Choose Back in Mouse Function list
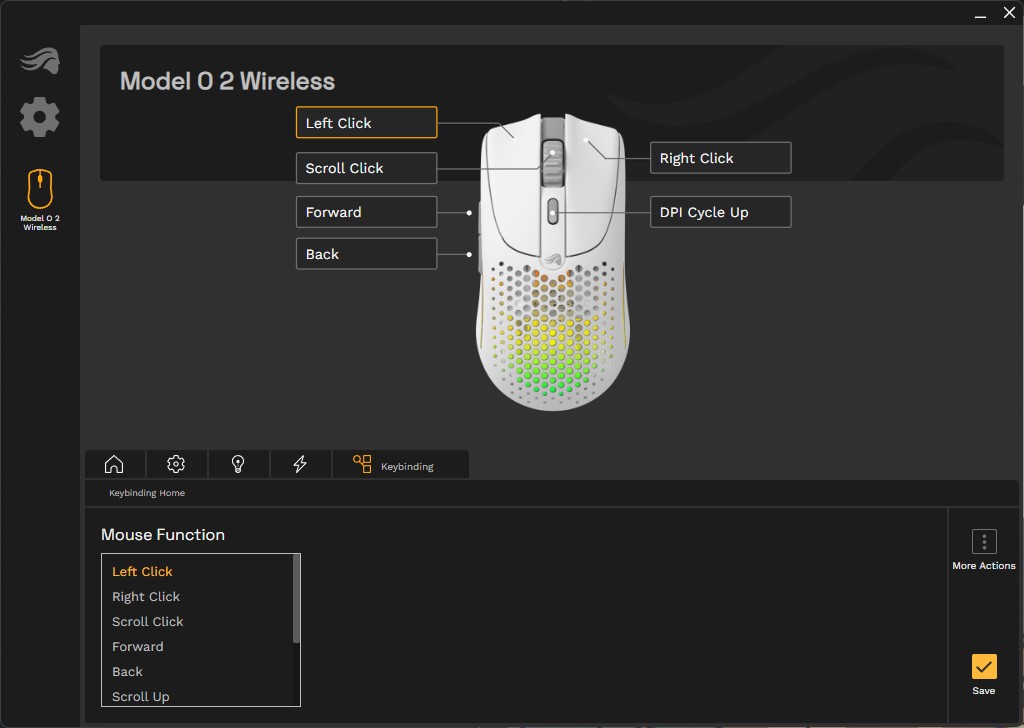The width and height of the screenshot is (1024, 728). tap(127, 672)
